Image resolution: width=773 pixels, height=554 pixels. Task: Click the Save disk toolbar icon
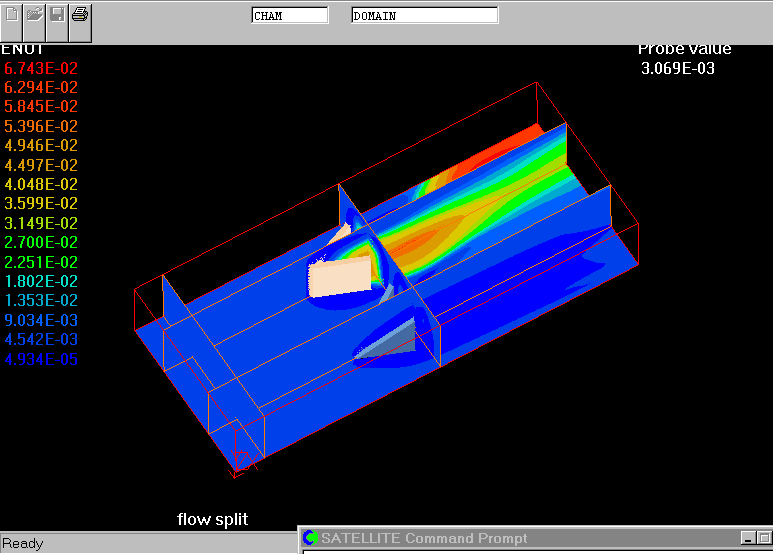pos(58,15)
